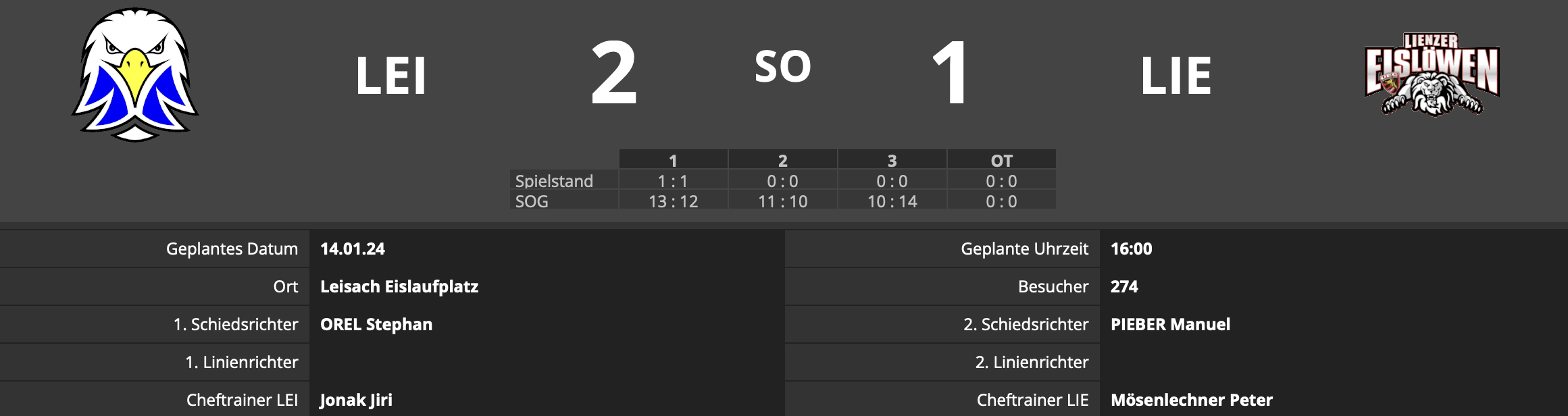Select period 1 column header
The width and height of the screenshot is (1568, 416).
coord(673,160)
